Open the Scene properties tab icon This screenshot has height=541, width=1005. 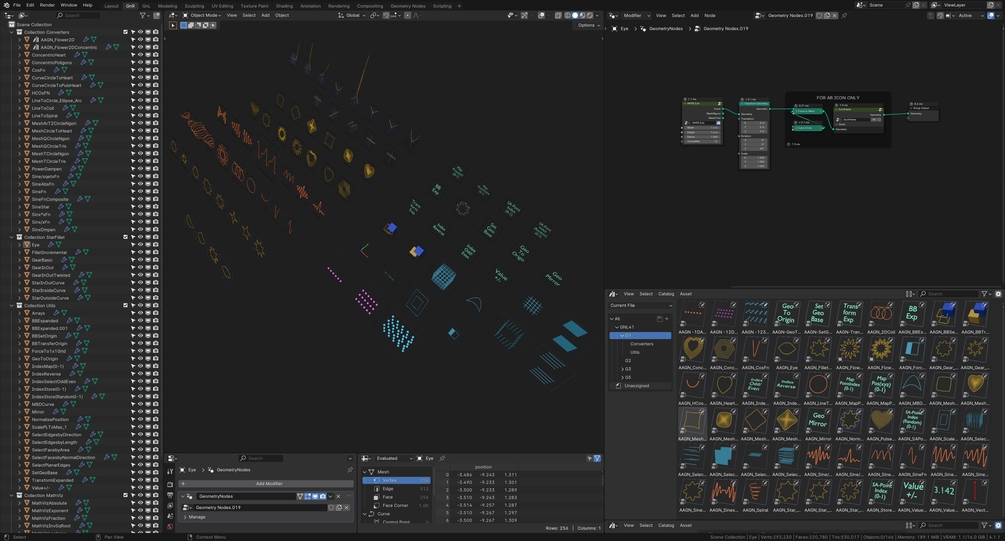pos(170,516)
